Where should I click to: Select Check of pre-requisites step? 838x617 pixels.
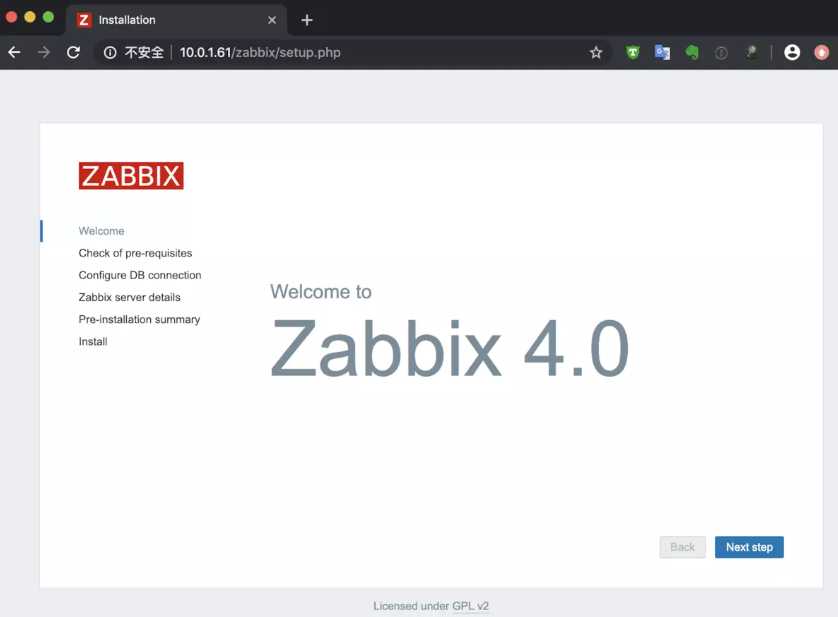pyautogui.click(x=135, y=253)
